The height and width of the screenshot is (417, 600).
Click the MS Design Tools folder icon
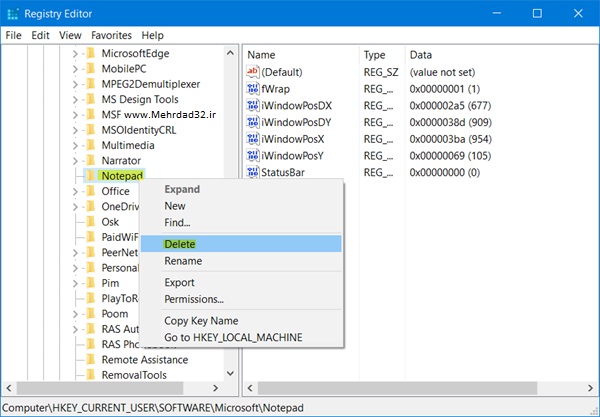[91, 99]
